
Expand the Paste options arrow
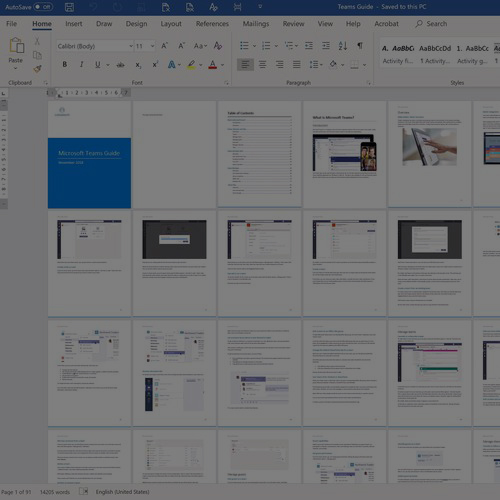15,68
